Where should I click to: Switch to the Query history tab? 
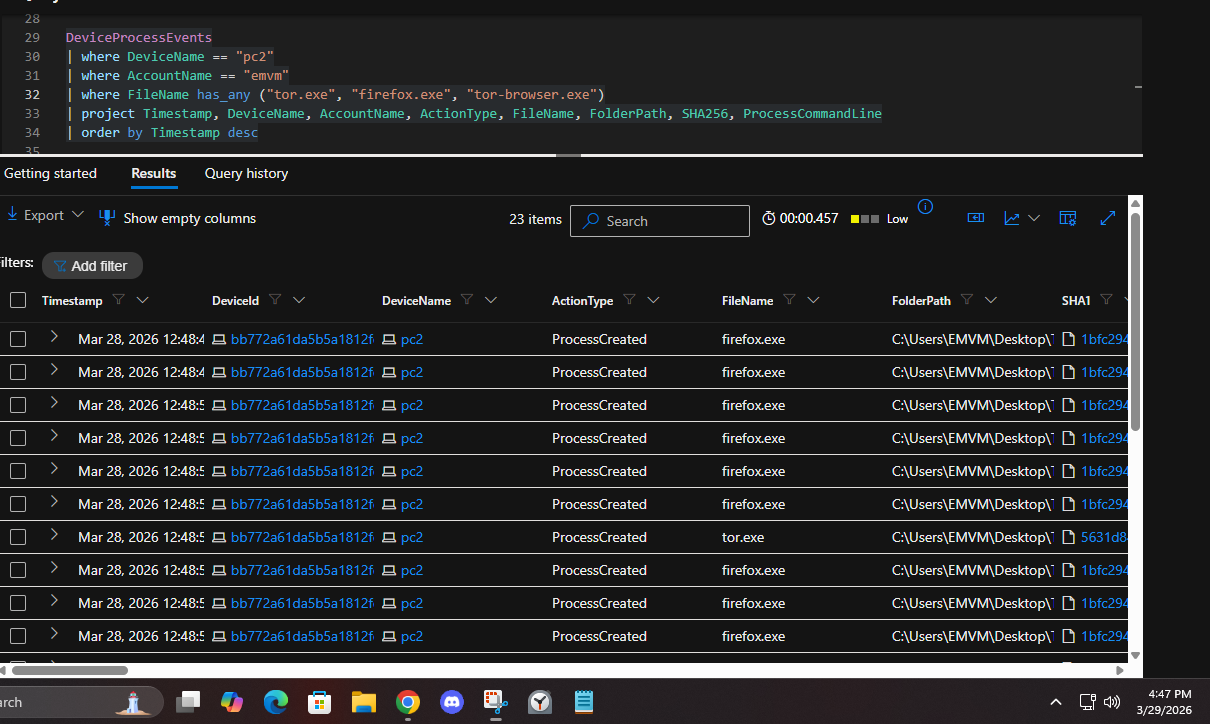click(246, 173)
